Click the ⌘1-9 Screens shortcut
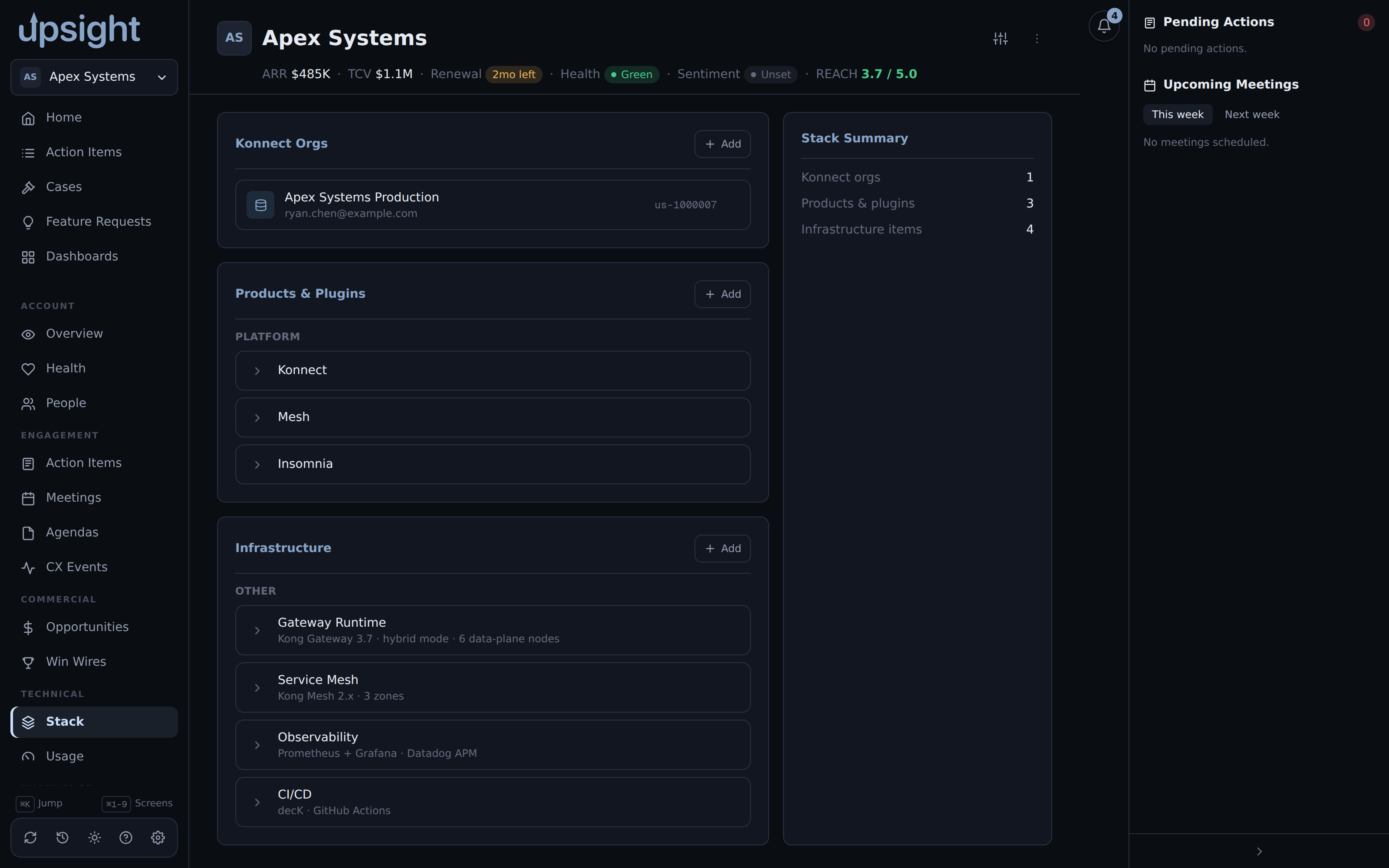Viewport: 1389px width, 868px height. click(137, 804)
